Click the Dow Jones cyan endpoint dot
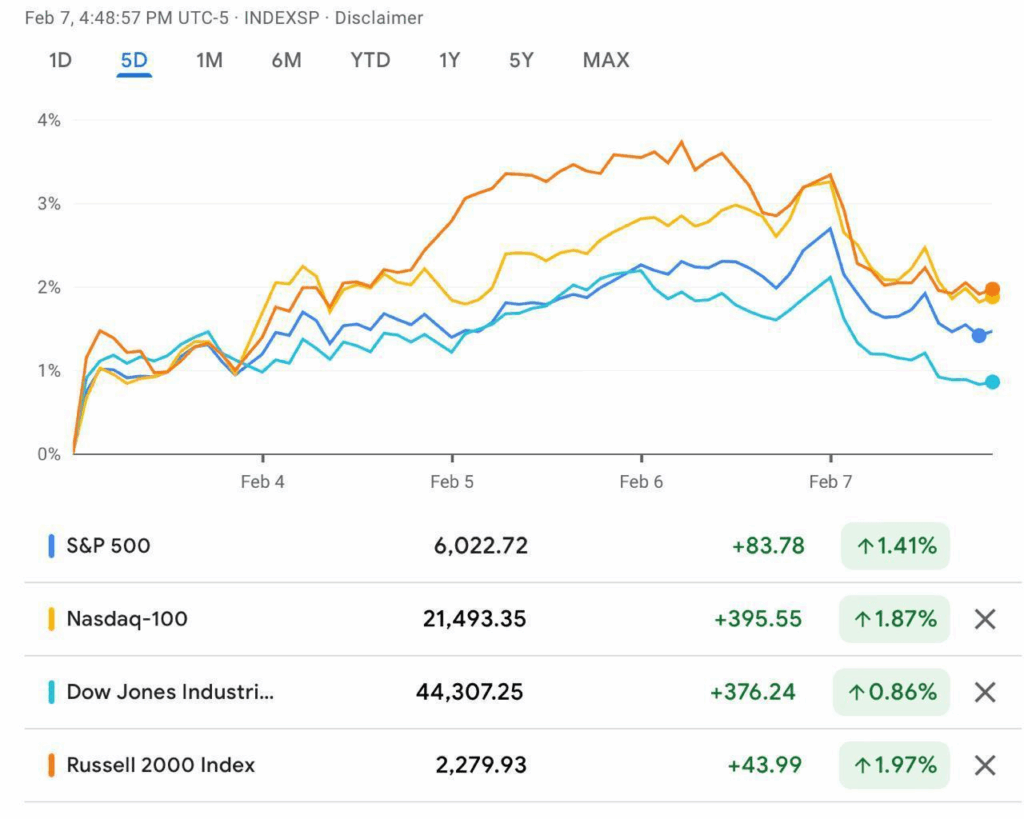 (x=992, y=382)
